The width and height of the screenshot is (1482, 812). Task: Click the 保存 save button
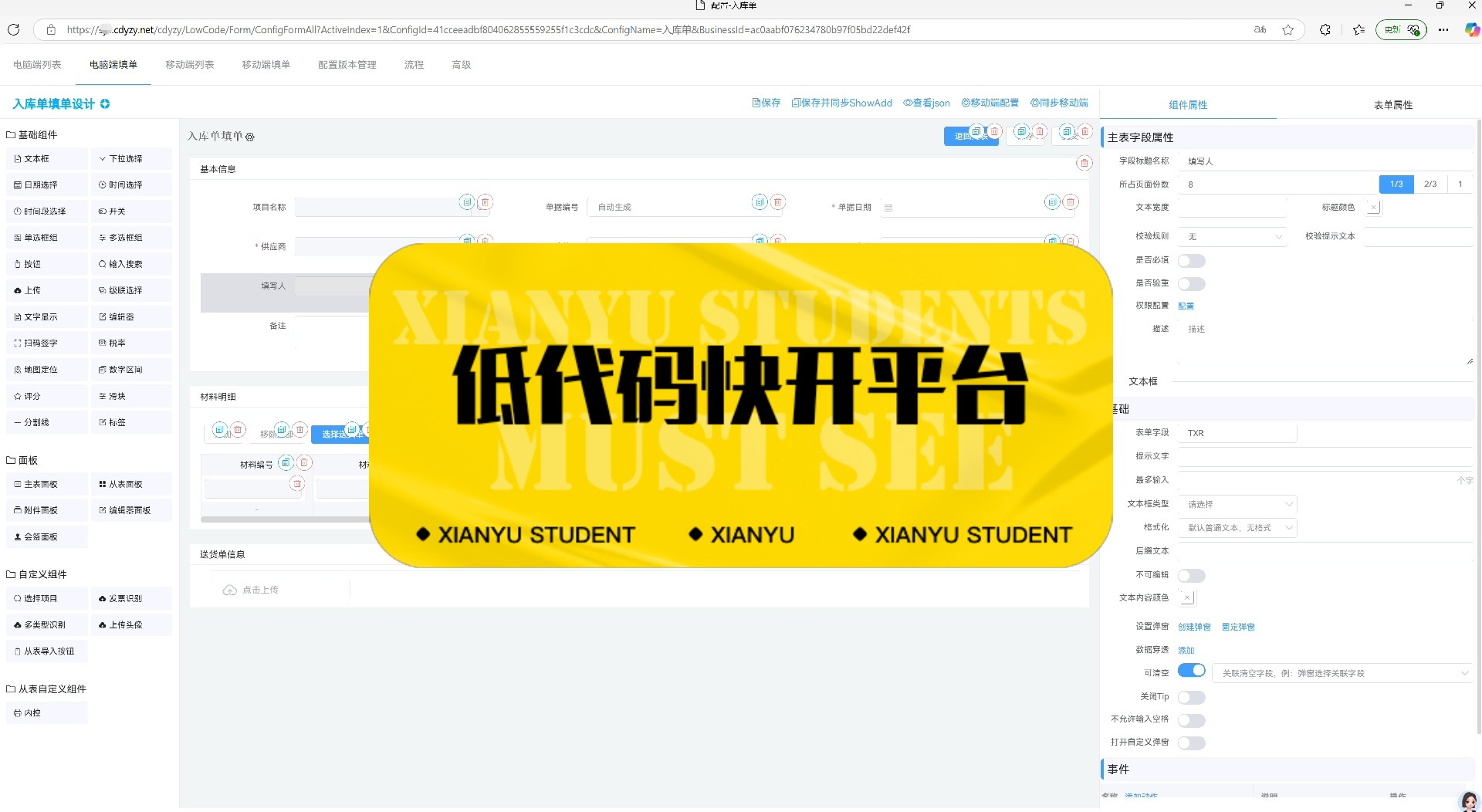(x=766, y=103)
